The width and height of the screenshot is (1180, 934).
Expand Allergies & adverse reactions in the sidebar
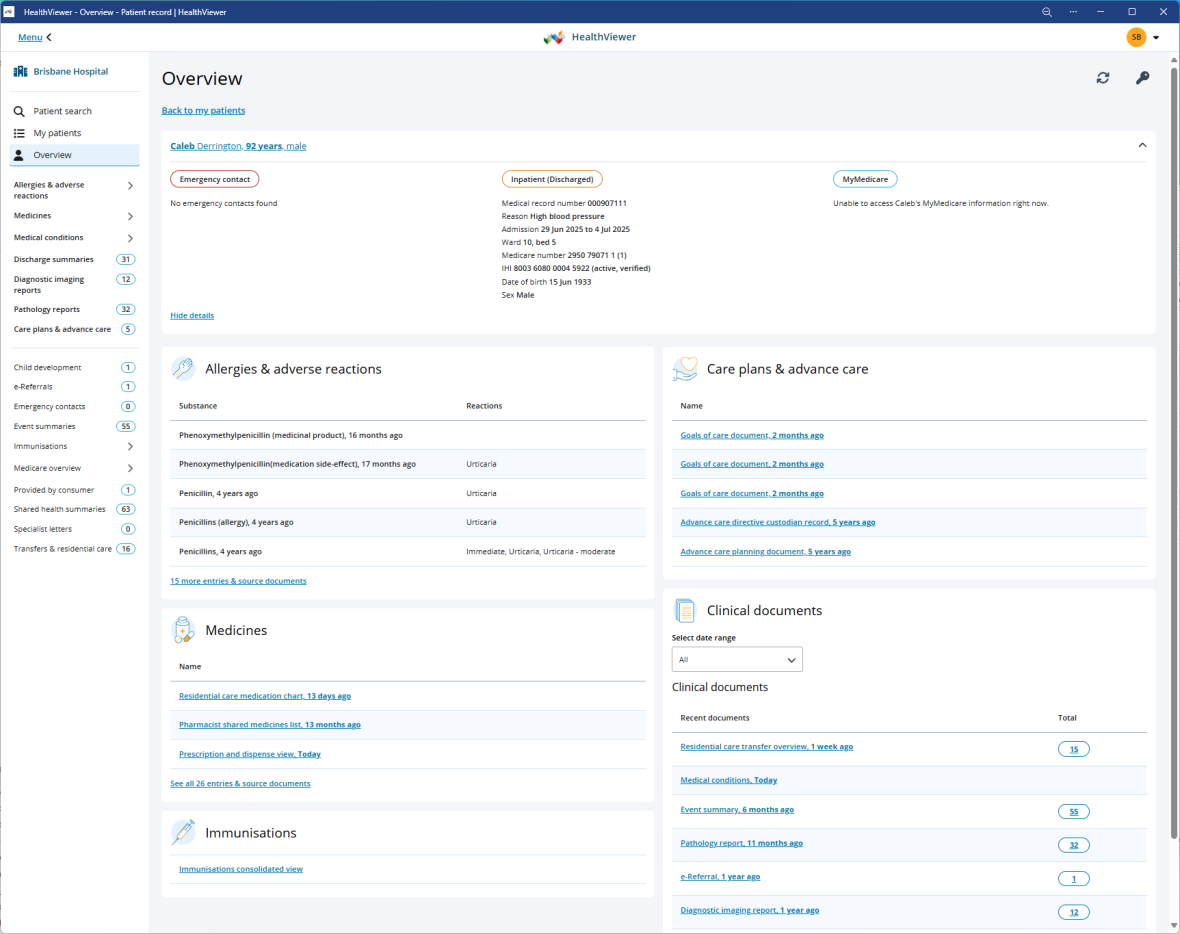coord(130,186)
